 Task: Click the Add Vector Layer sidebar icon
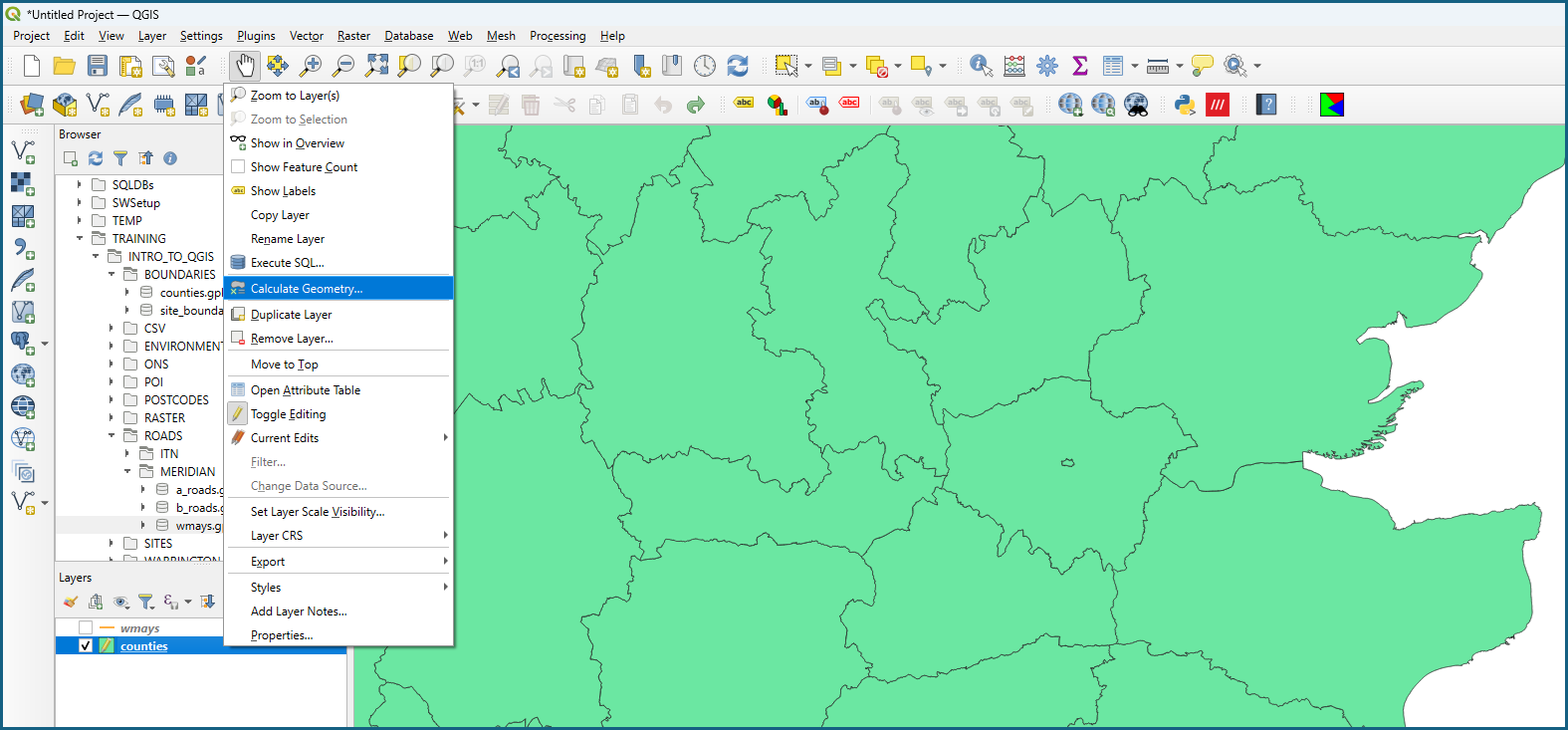23,151
